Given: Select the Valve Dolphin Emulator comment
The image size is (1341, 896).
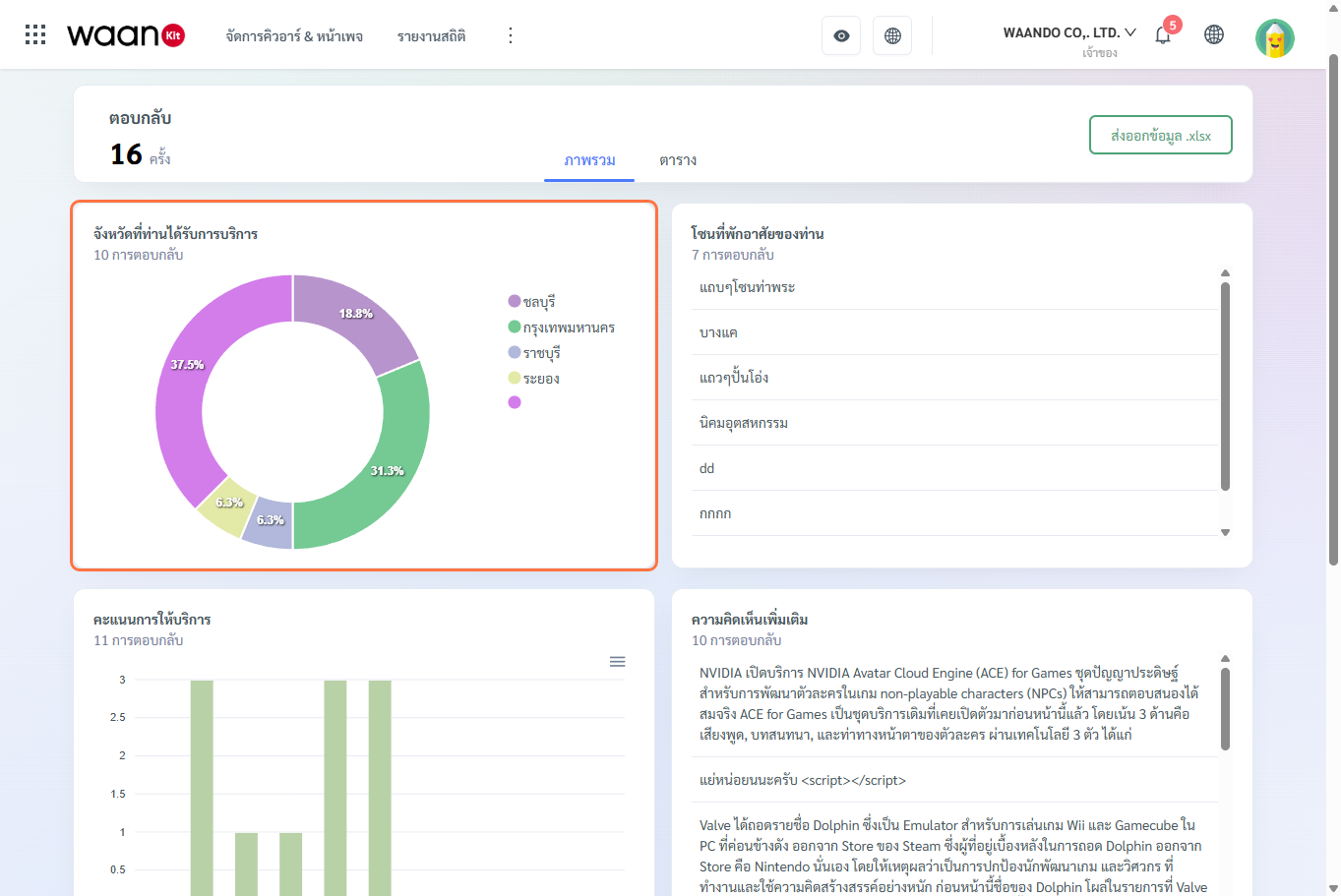Looking at the screenshot, I should point(954,851).
